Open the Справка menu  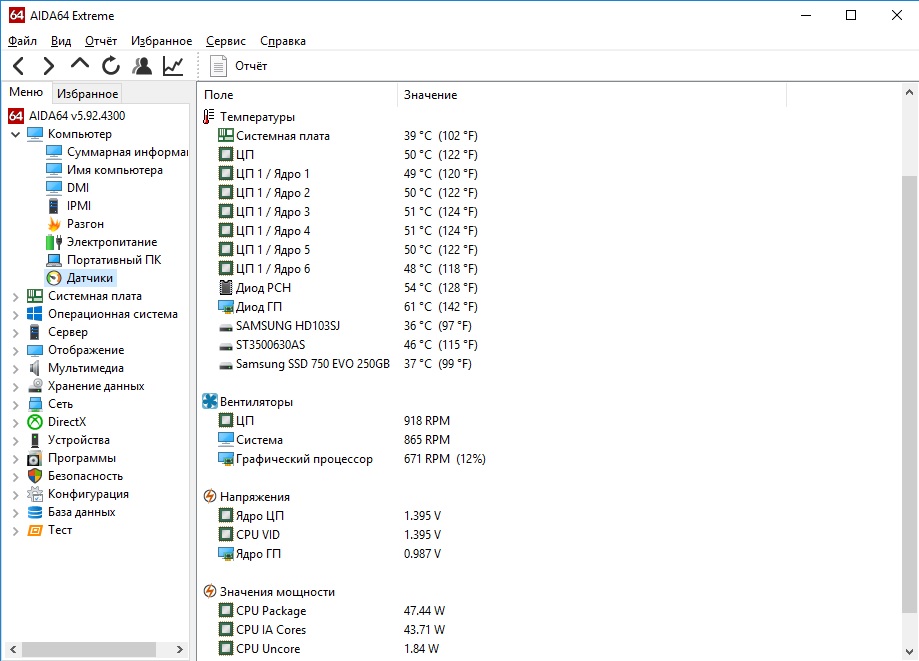pyautogui.click(x=283, y=41)
